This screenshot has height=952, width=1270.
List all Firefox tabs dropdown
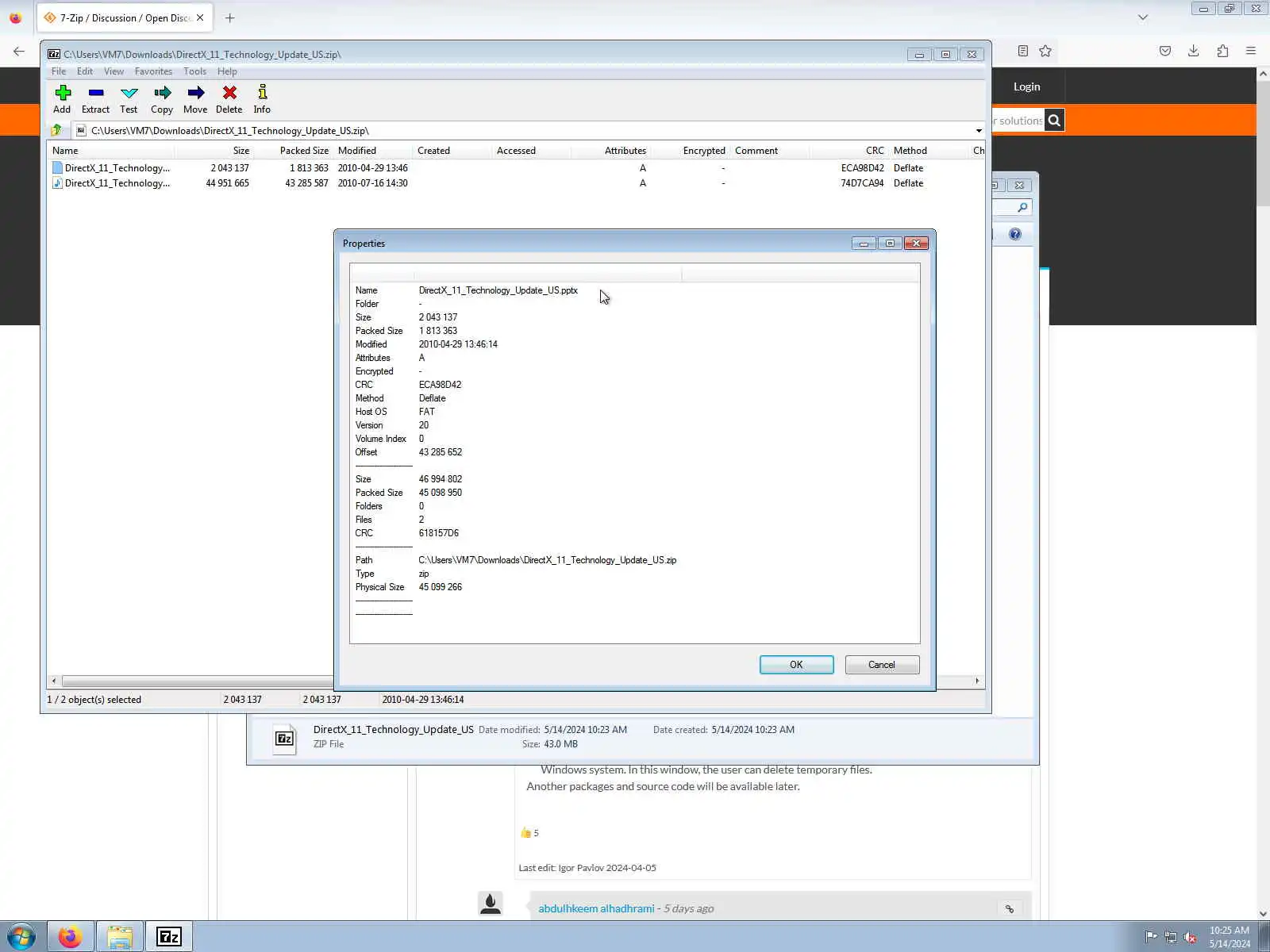pyautogui.click(x=1143, y=17)
